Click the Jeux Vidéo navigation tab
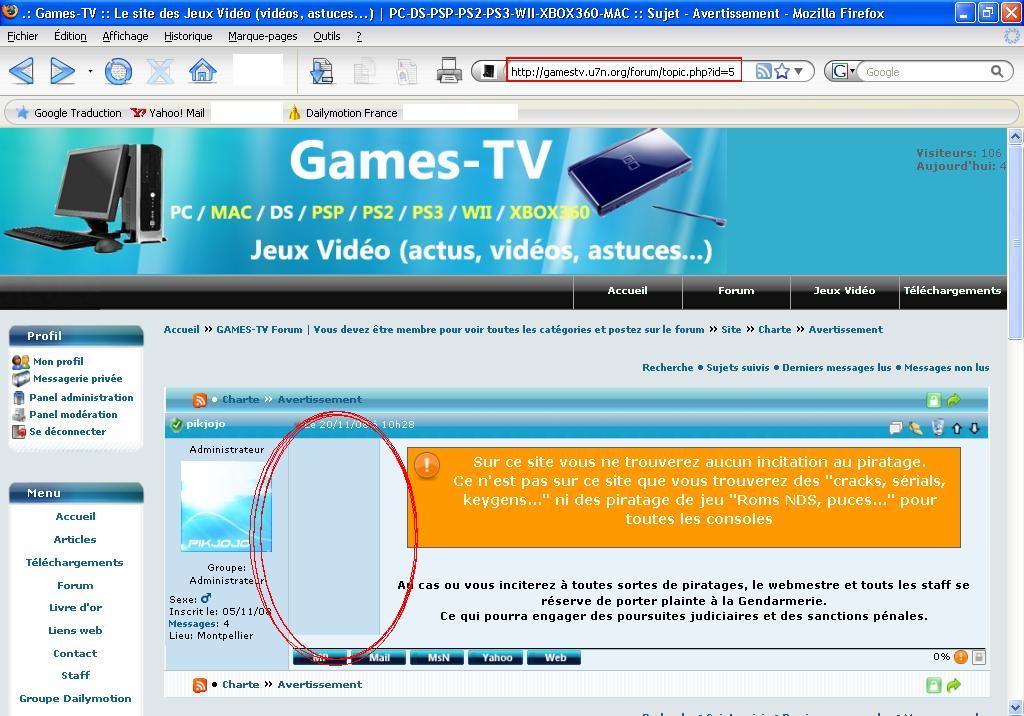Viewport: 1024px width, 716px height. [x=844, y=291]
